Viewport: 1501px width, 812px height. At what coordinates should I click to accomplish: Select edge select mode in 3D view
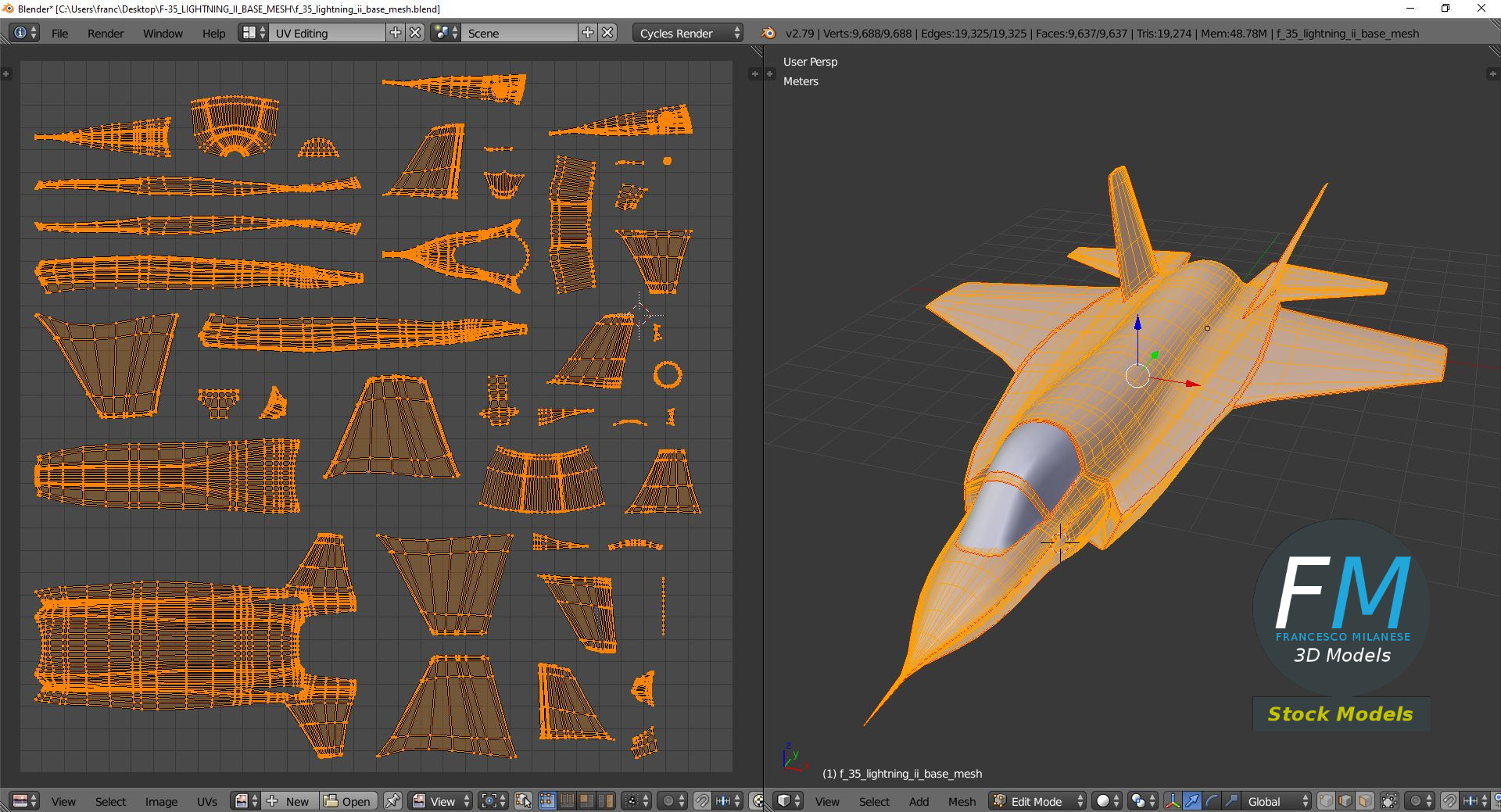click(x=1345, y=801)
